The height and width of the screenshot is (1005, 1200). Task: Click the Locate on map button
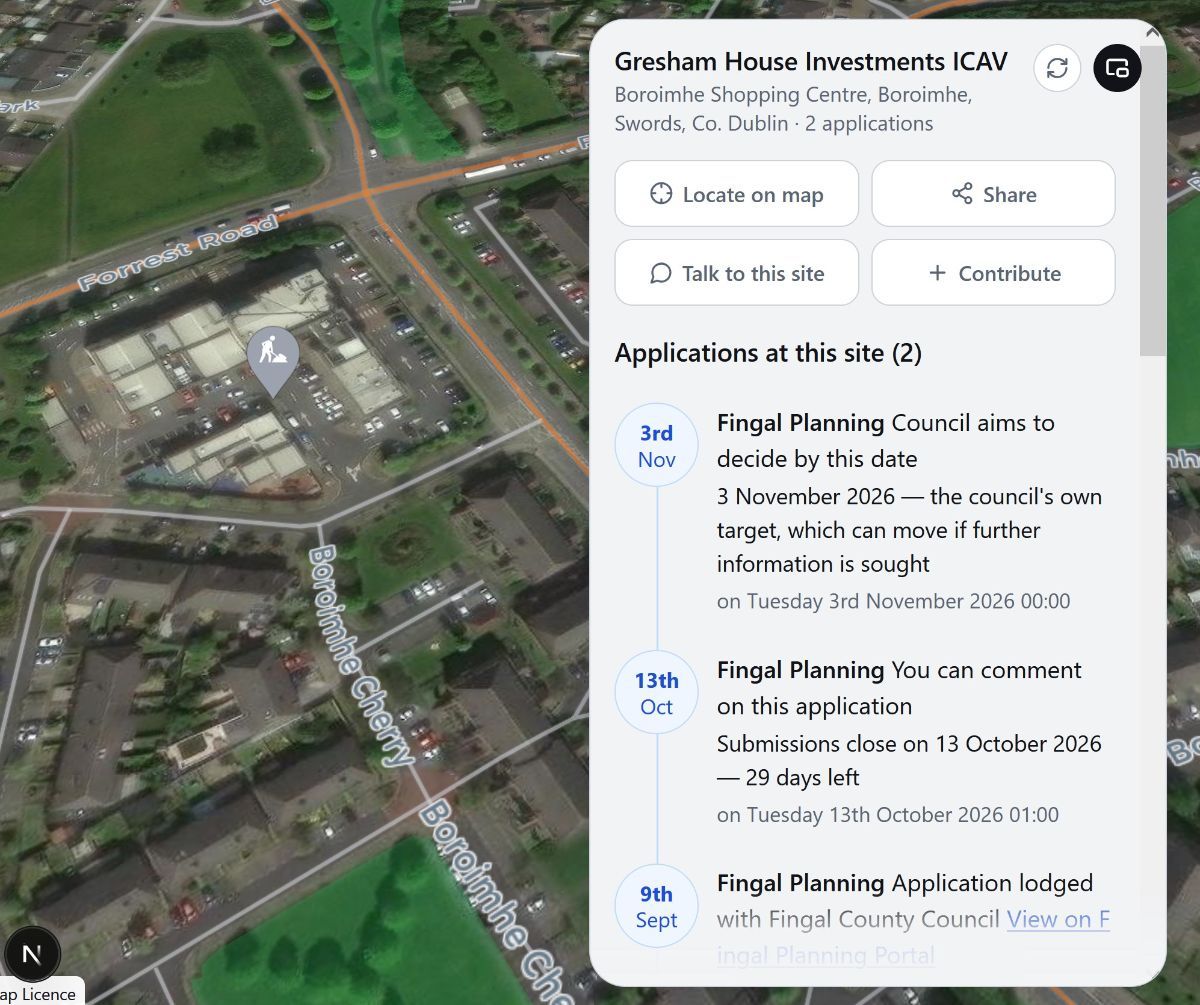pyautogui.click(x=737, y=194)
